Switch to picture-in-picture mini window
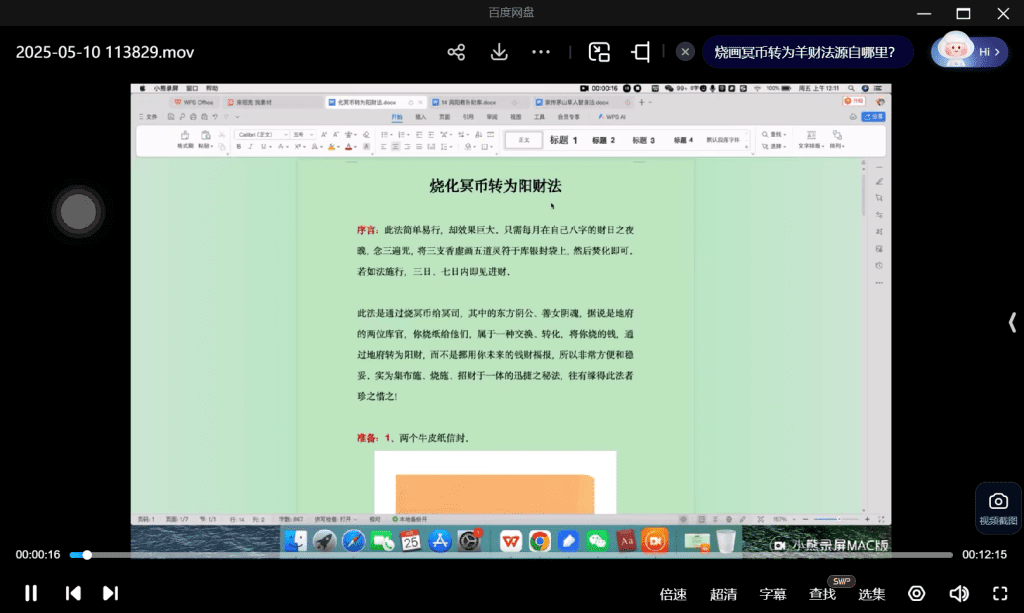This screenshot has height=613, width=1024. pos(599,52)
